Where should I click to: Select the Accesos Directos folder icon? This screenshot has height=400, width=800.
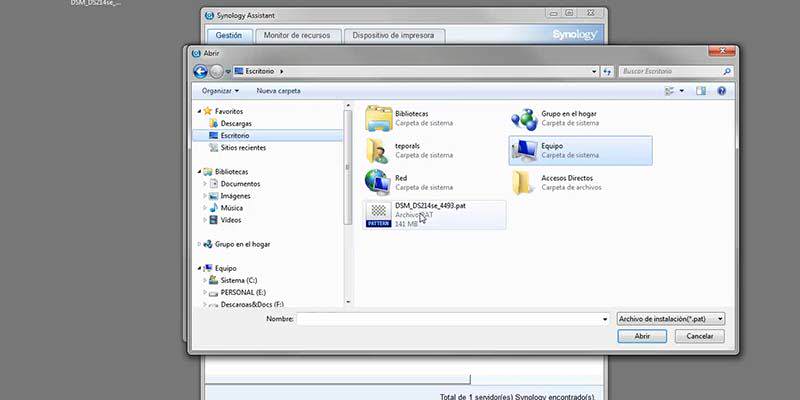pyautogui.click(x=523, y=183)
